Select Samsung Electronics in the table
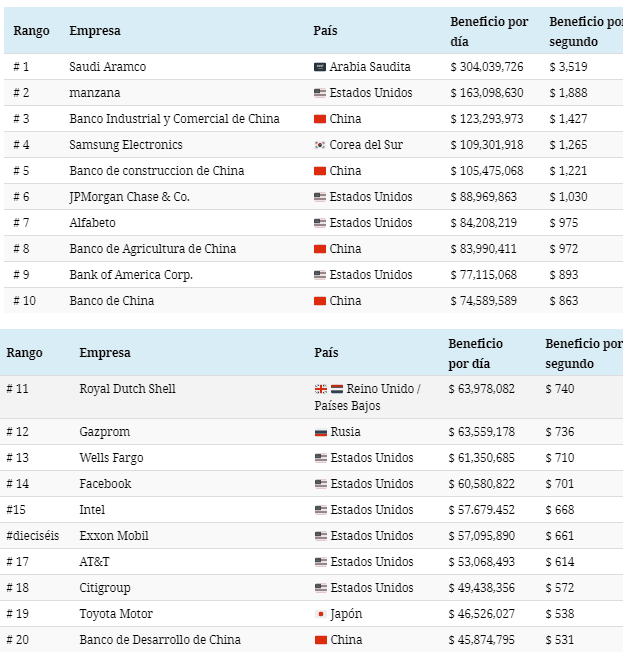The width and height of the screenshot is (623, 660). (126, 145)
